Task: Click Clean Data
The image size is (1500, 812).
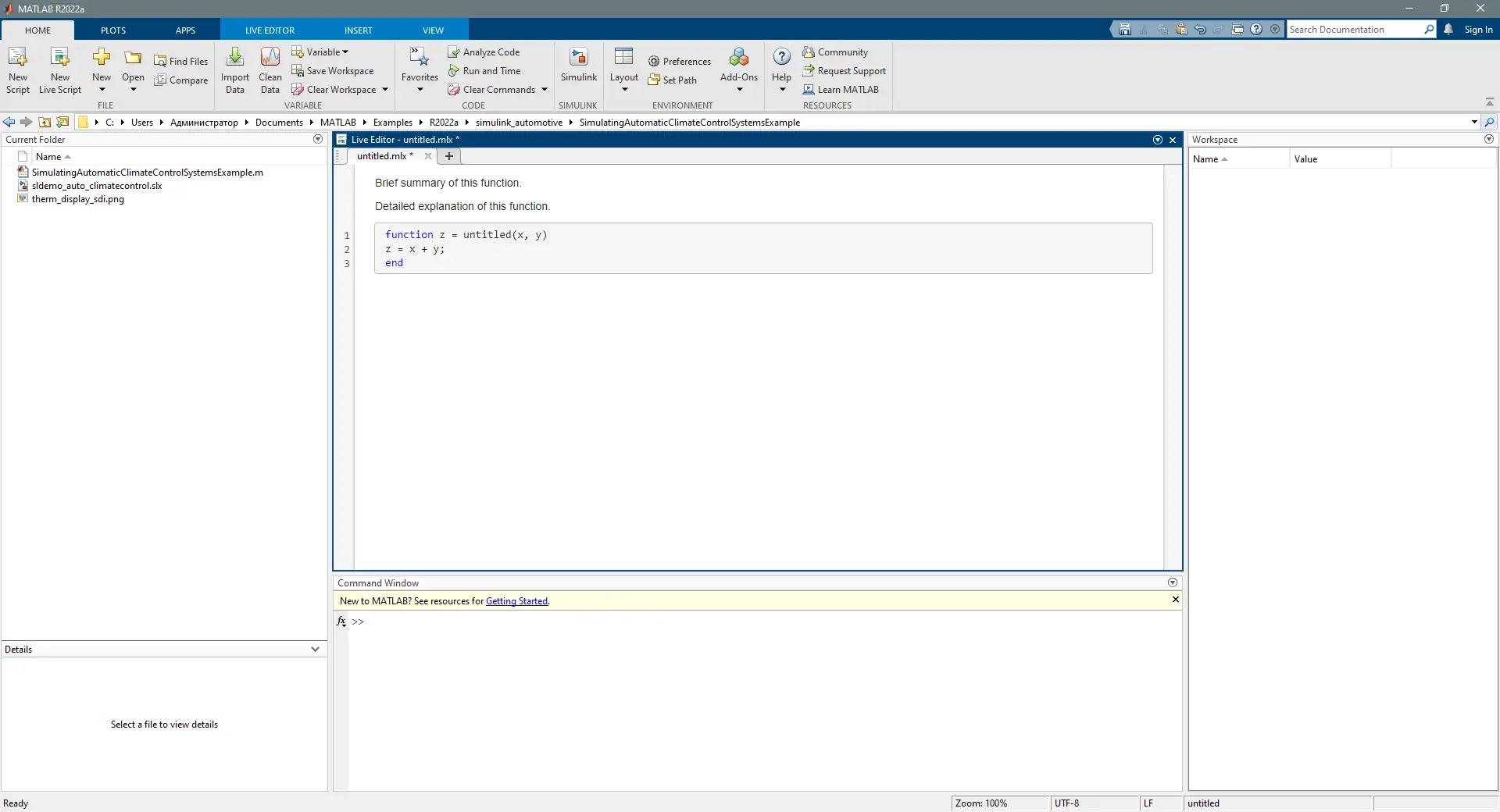Action: [270, 70]
